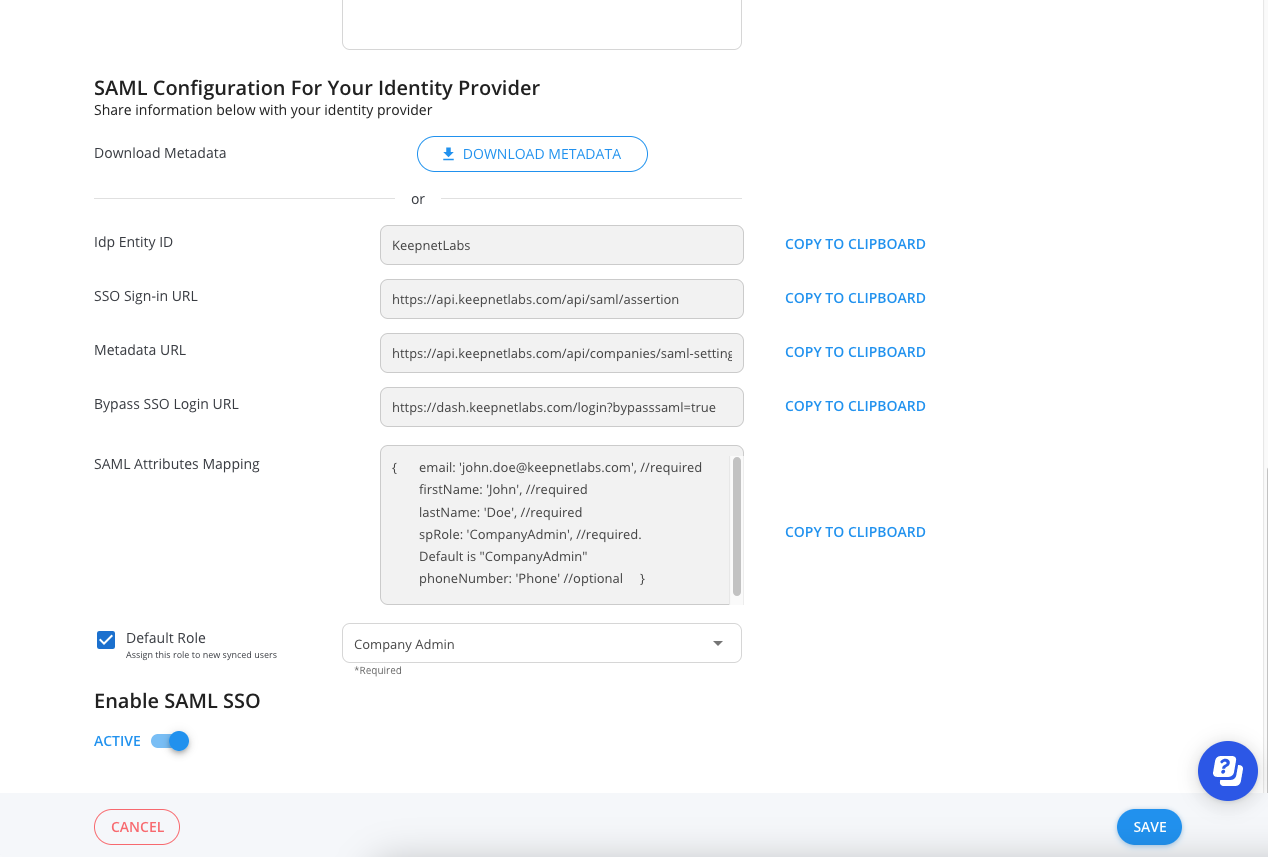Copy SAML Attributes Mapping to clipboard

pos(855,532)
